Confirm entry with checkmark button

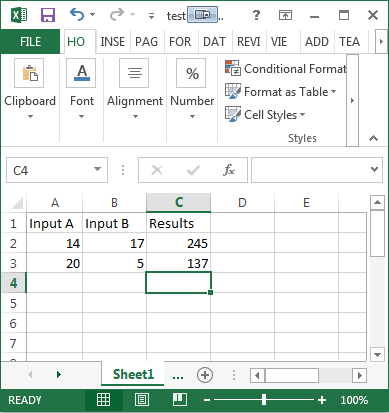193,170
